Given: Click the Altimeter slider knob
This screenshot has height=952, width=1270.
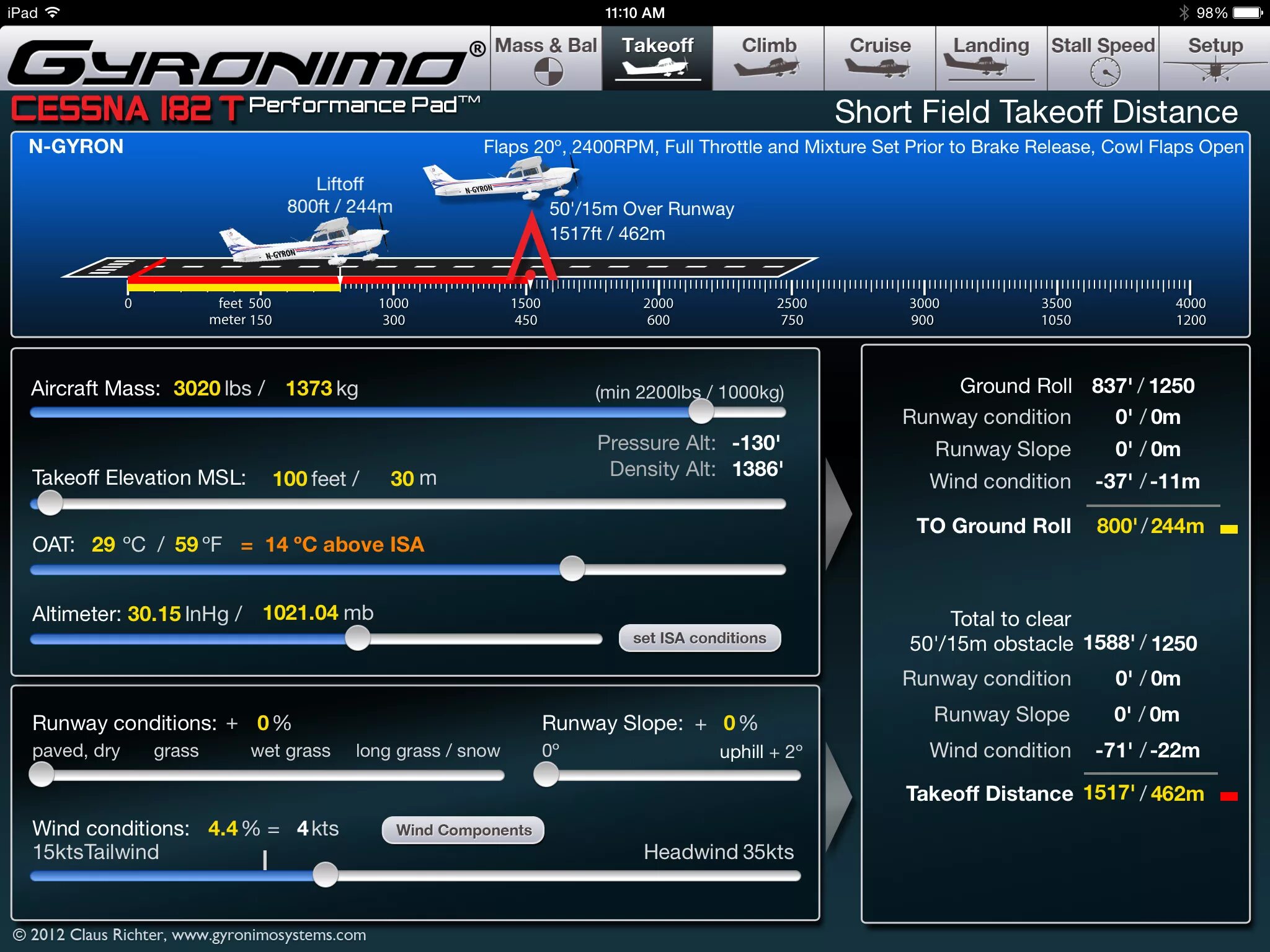Looking at the screenshot, I should [357, 638].
